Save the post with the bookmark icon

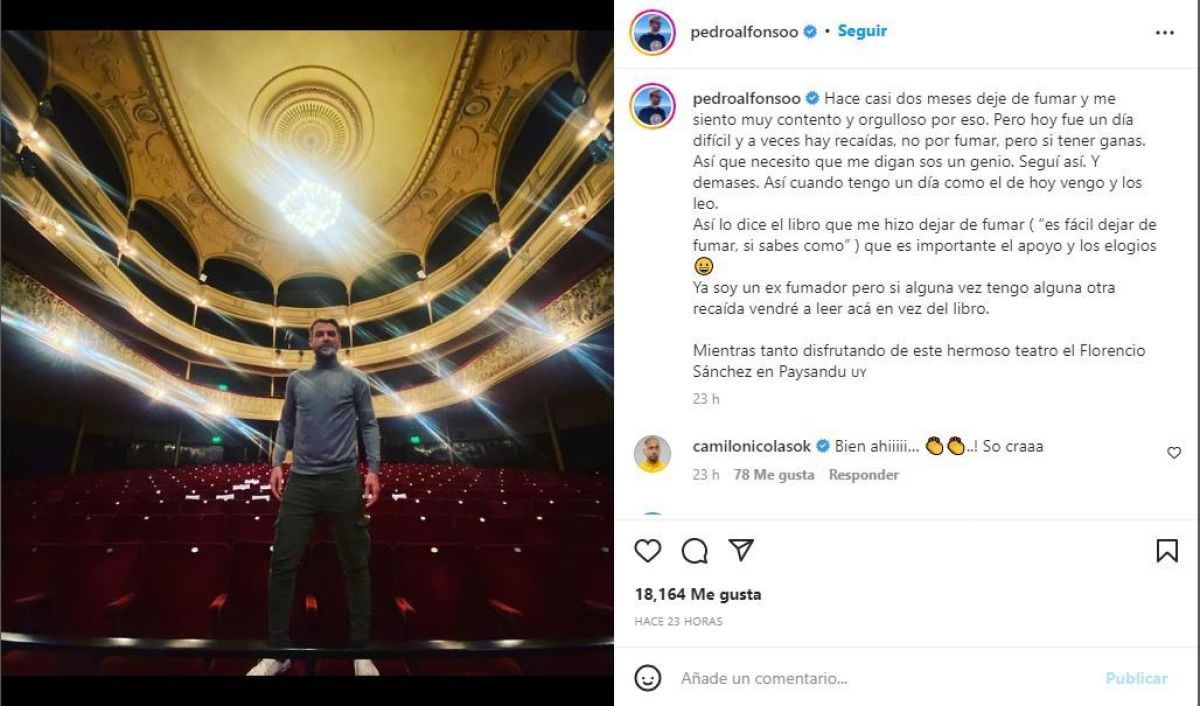pyautogui.click(x=1167, y=551)
